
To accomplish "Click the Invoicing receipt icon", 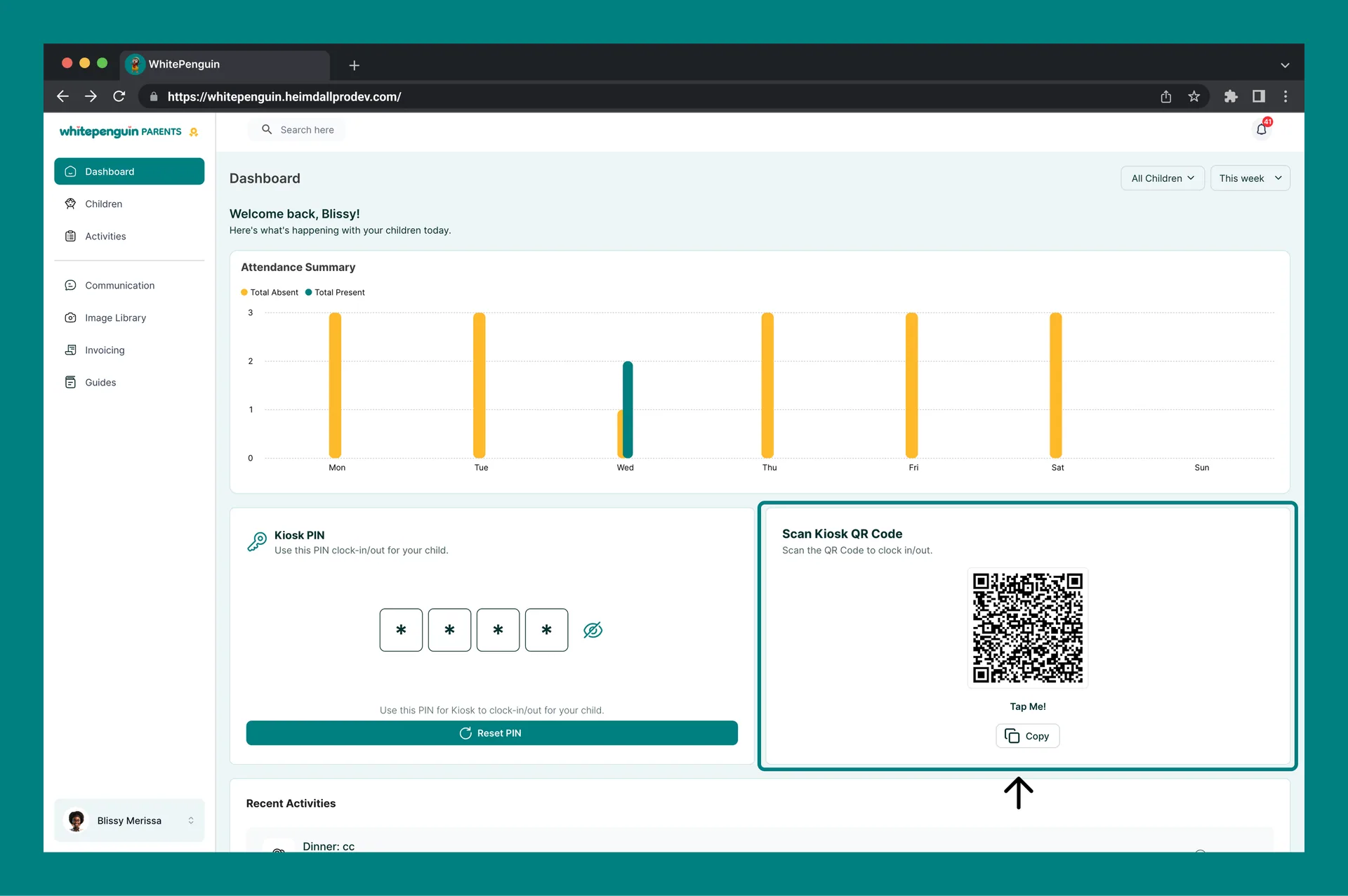I will tap(70, 350).
